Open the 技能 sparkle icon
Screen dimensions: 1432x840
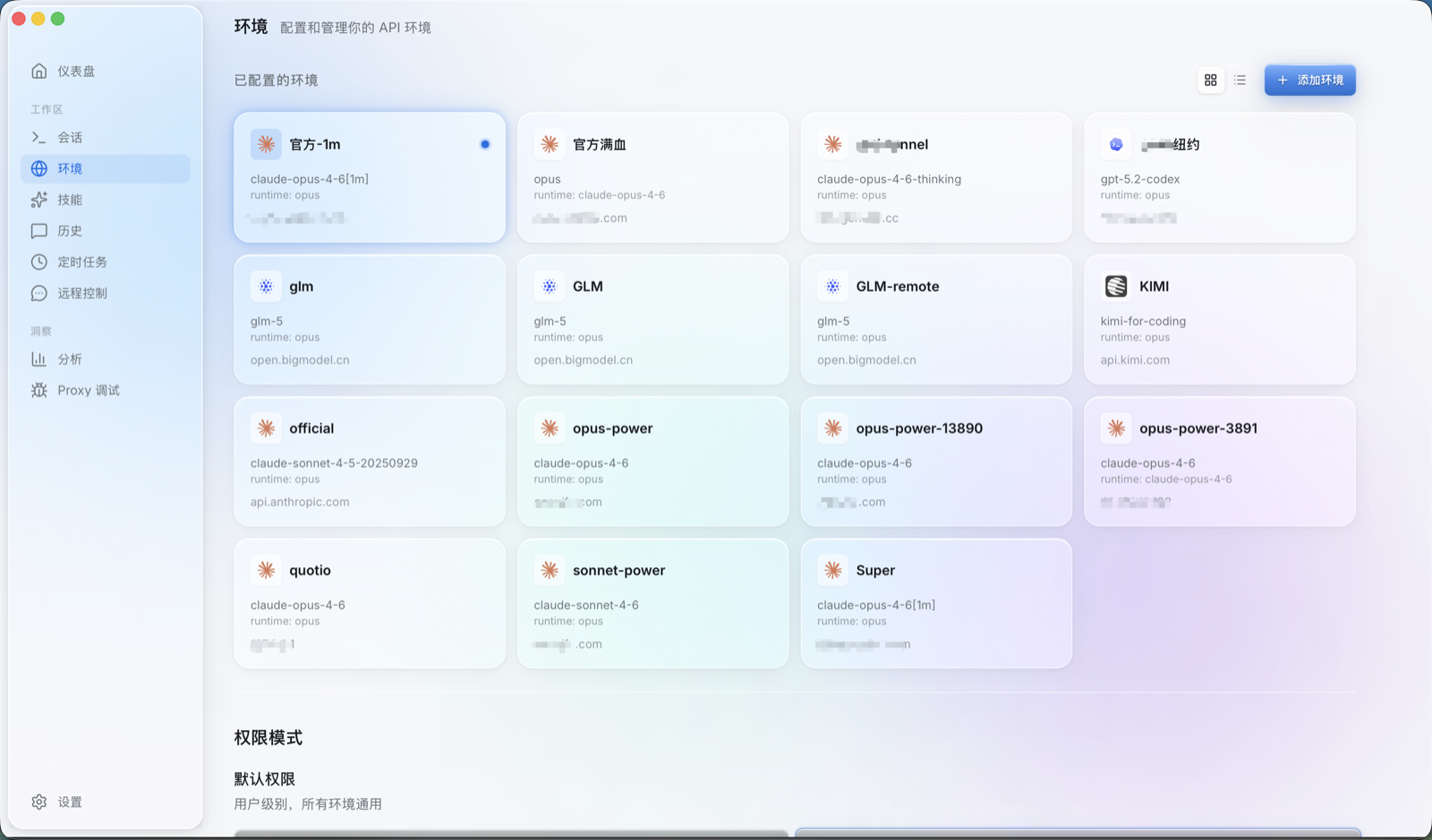coord(39,199)
